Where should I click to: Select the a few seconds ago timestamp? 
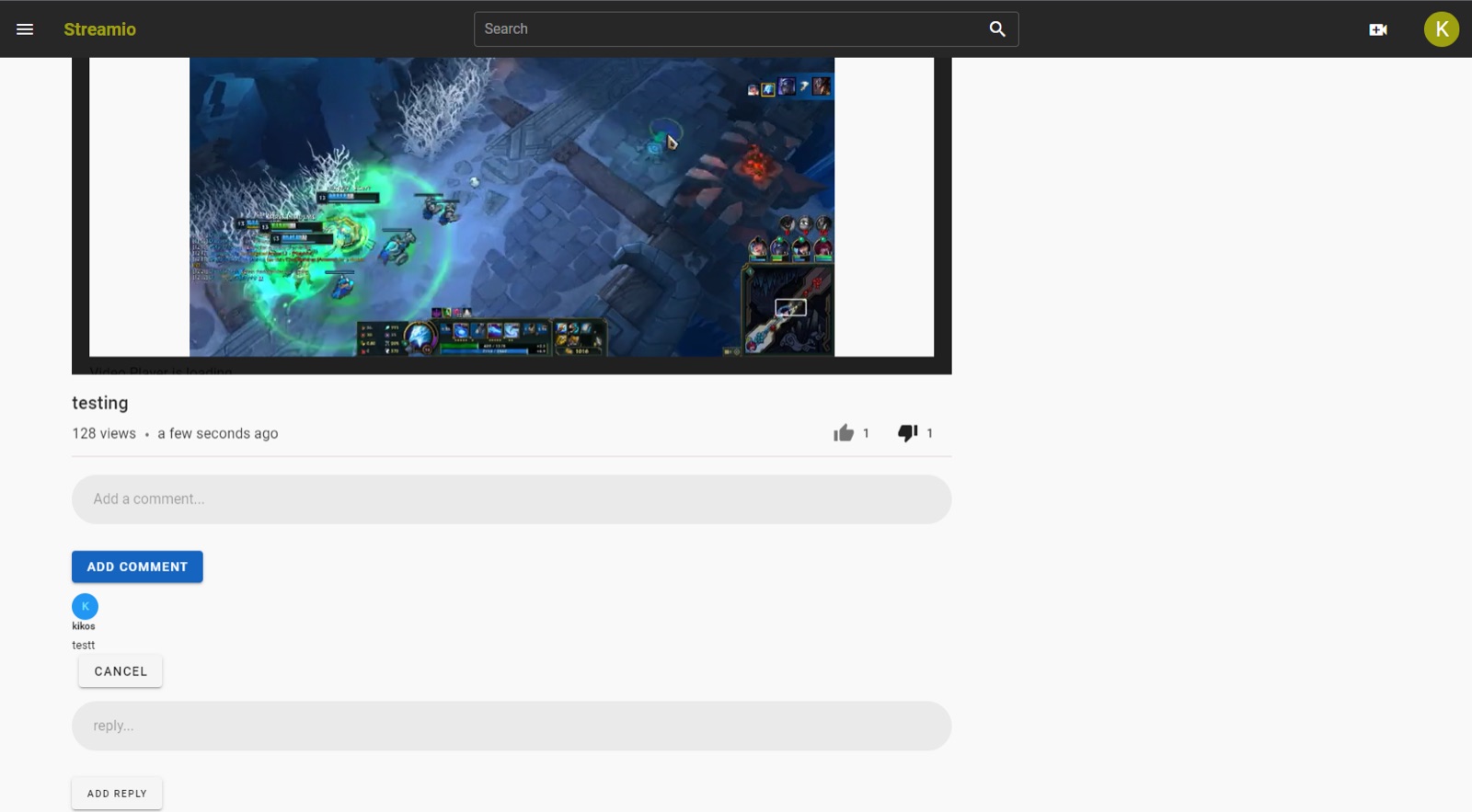point(218,433)
